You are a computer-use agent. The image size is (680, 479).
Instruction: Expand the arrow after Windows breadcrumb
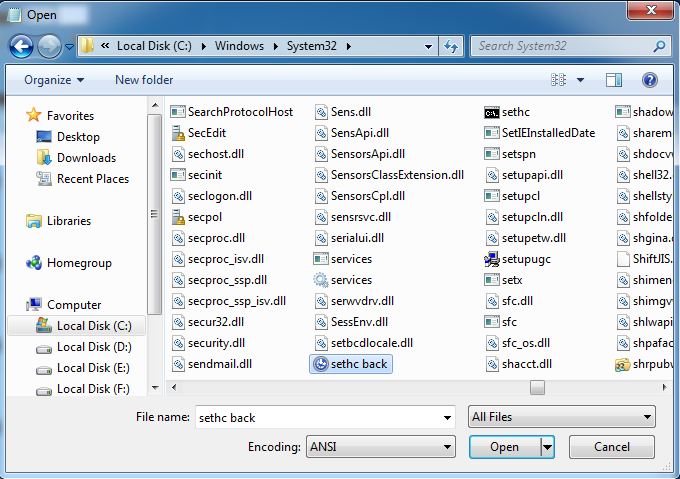[x=276, y=46]
